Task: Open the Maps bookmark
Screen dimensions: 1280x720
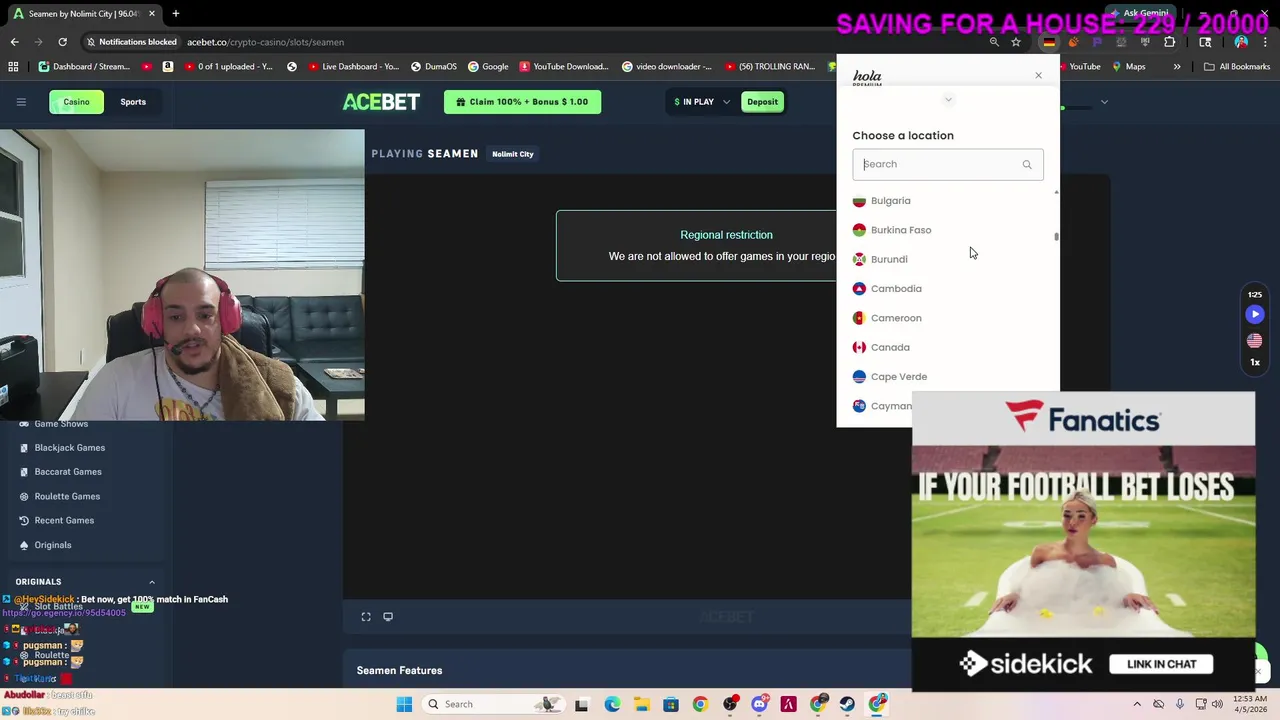Action: (1127, 67)
